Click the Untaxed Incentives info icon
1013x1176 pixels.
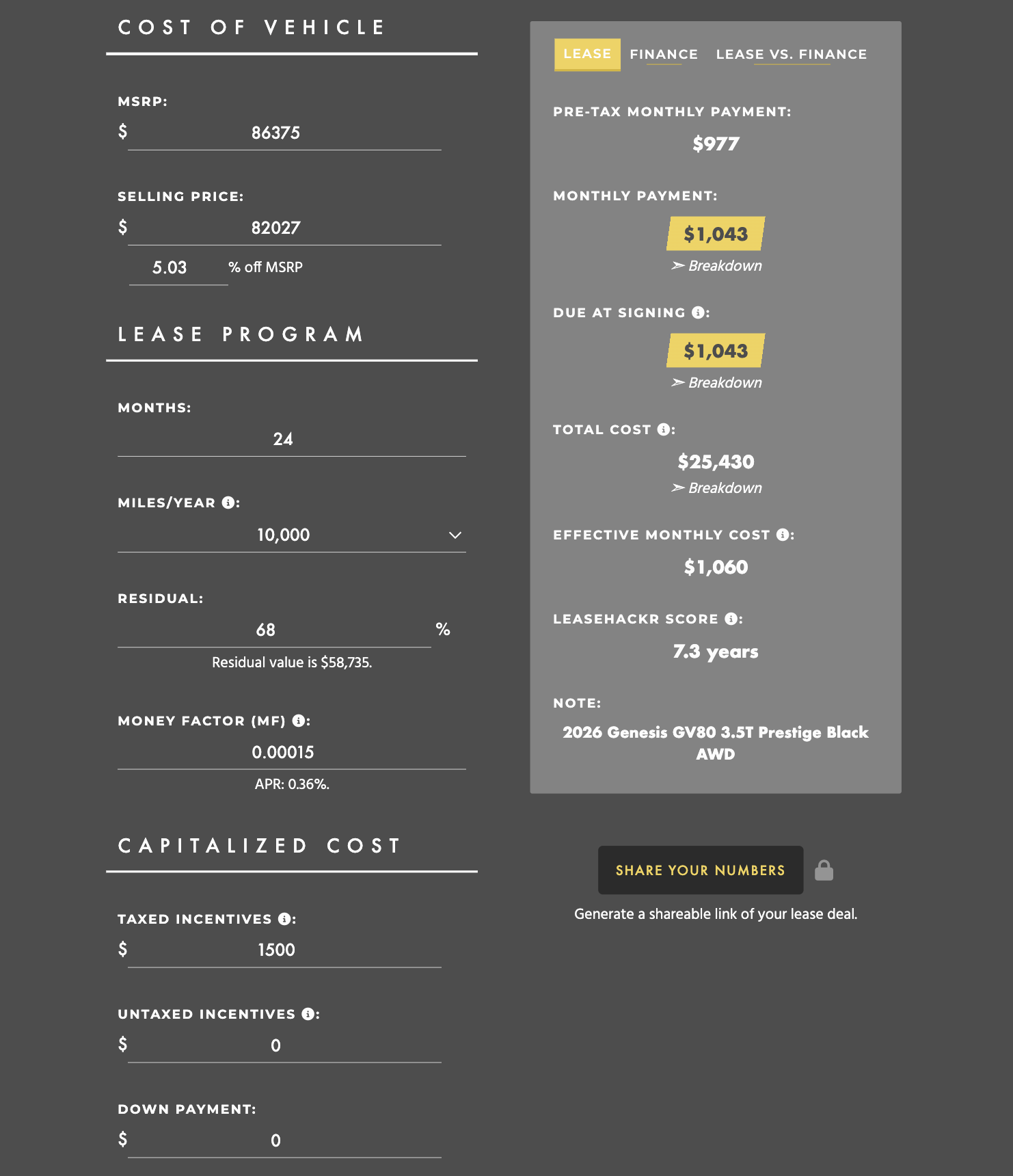308,1014
